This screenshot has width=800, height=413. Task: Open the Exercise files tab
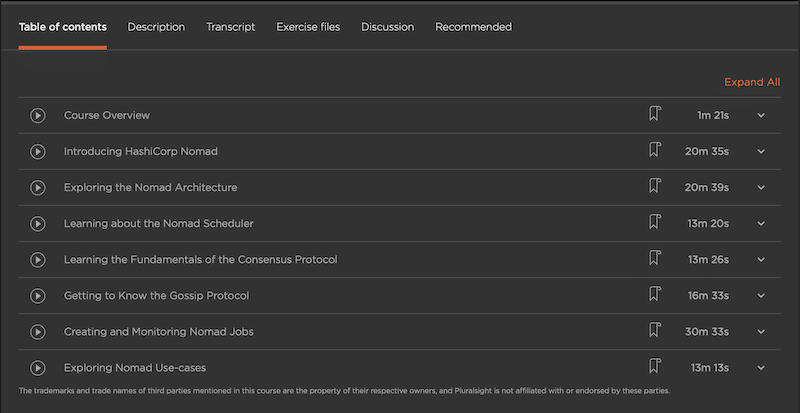click(x=308, y=27)
